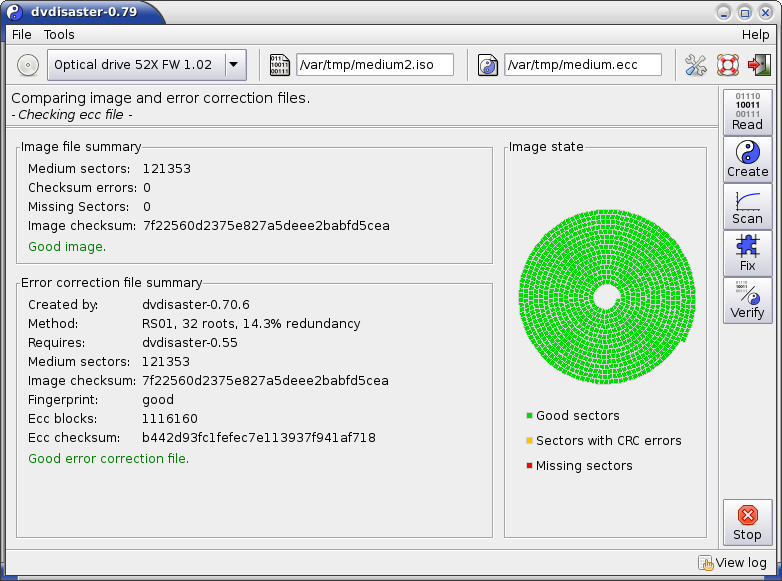The height and width of the screenshot is (581, 782).
Task: Open the Tools menu
Action: 59,35
